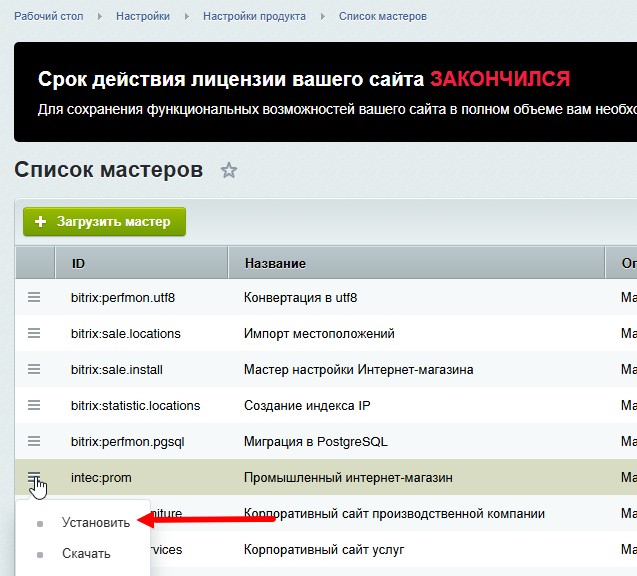This screenshot has width=637, height=576.
Task: Sort table by ID column header
Action: click(141, 263)
